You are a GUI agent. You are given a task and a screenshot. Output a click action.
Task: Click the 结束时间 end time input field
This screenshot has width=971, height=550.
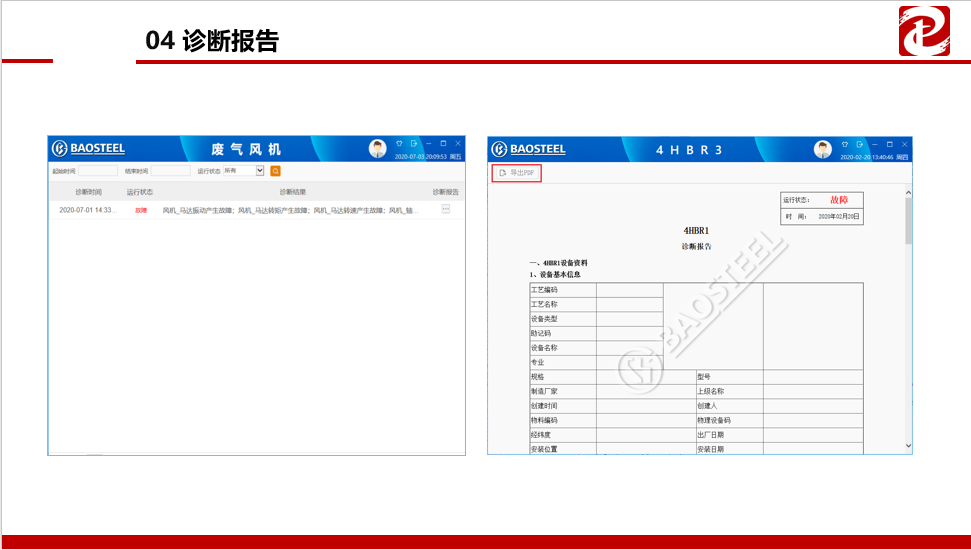[170, 171]
